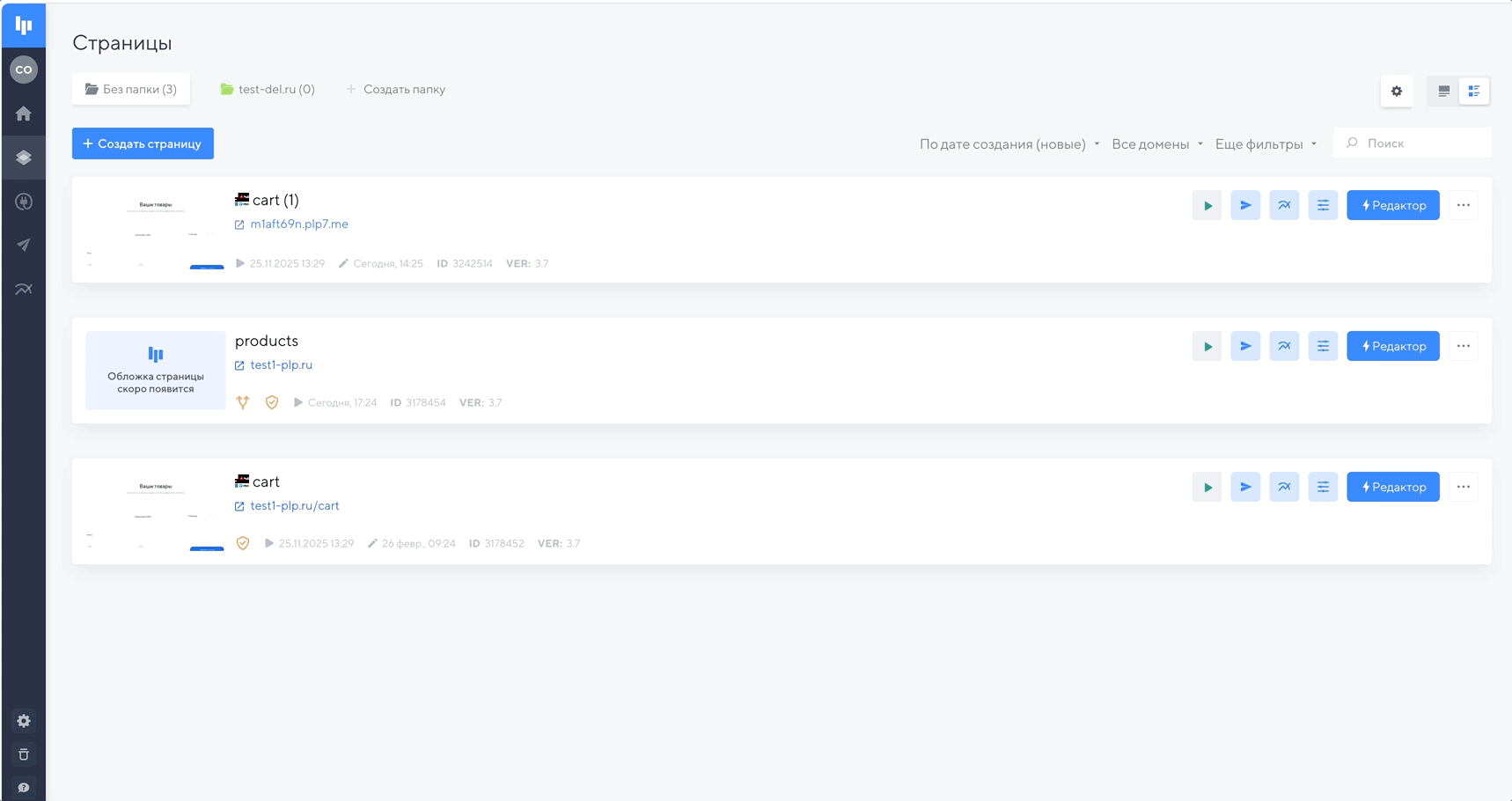Click the Страницы heading

coord(122,42)
